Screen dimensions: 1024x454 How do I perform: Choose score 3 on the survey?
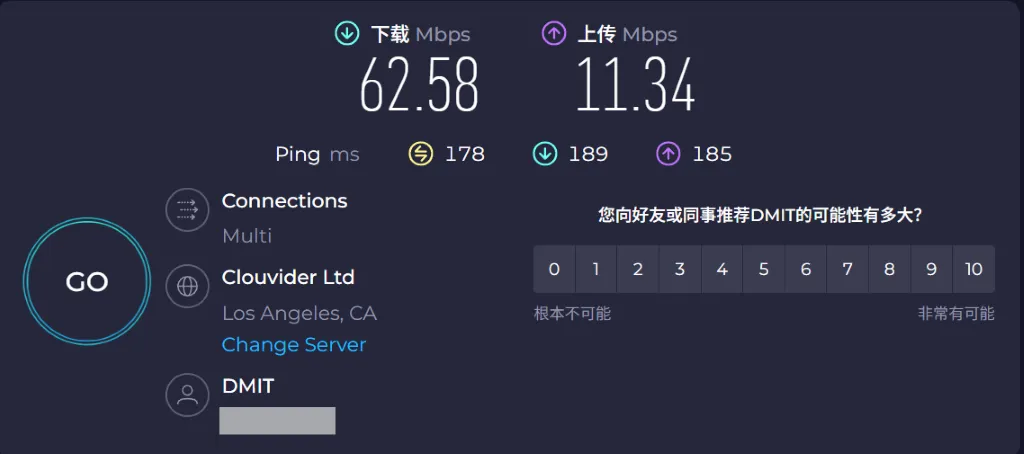coord(680,269)
